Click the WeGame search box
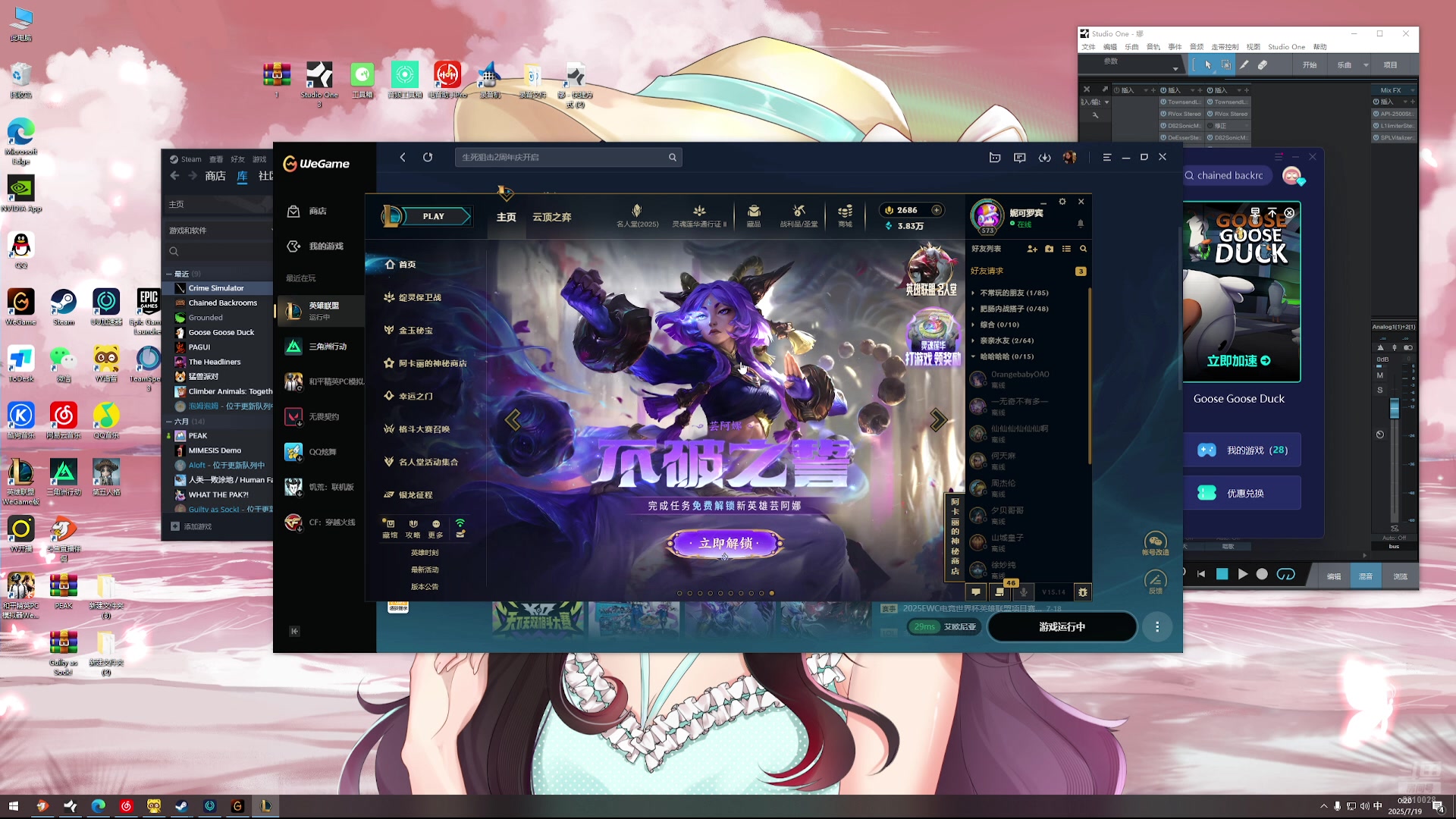Viewport: 1456px width, 819px height. pos(568,157)
